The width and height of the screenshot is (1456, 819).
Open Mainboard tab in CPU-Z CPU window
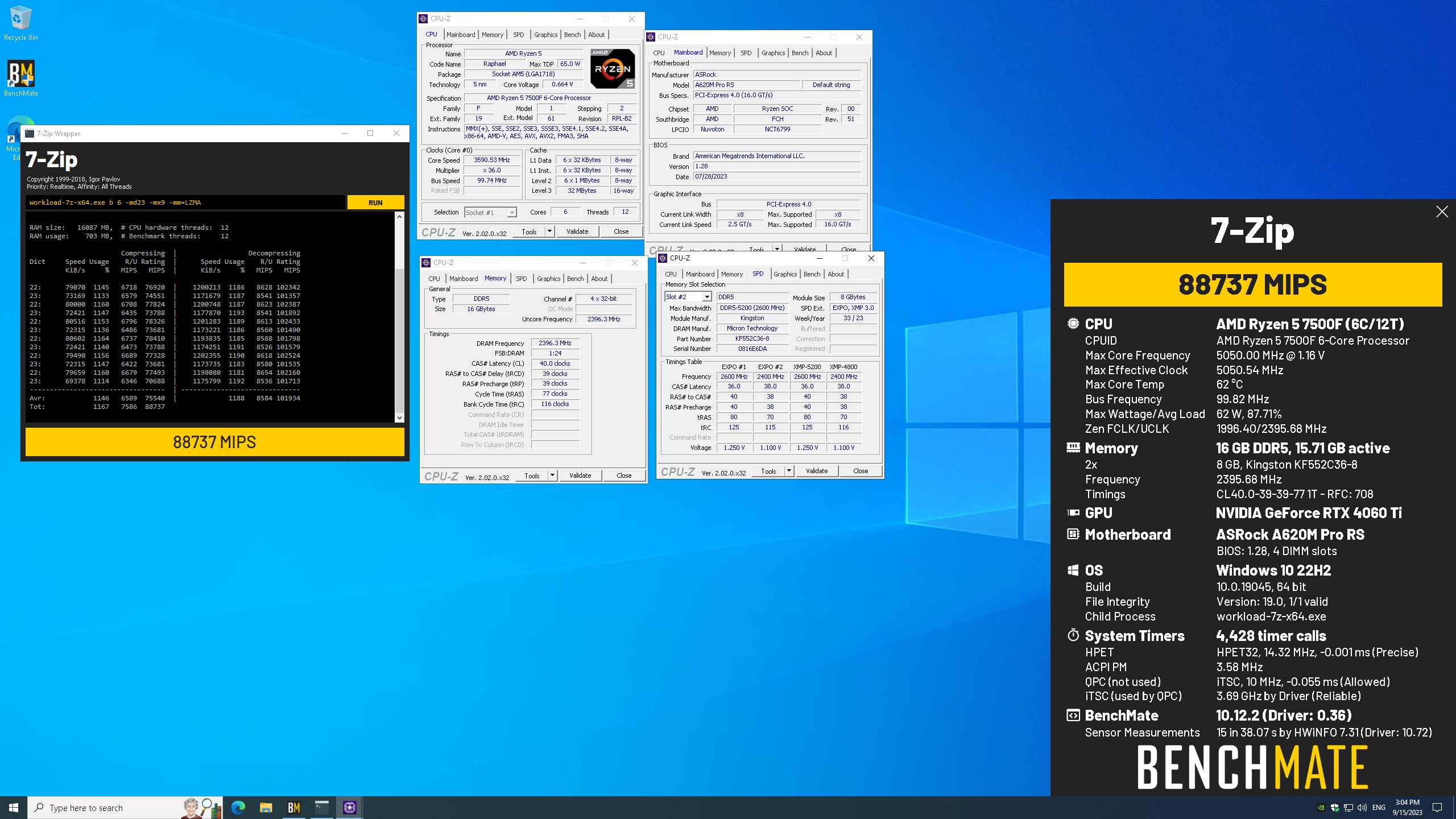pyautogui.click(x=460, y=35)
